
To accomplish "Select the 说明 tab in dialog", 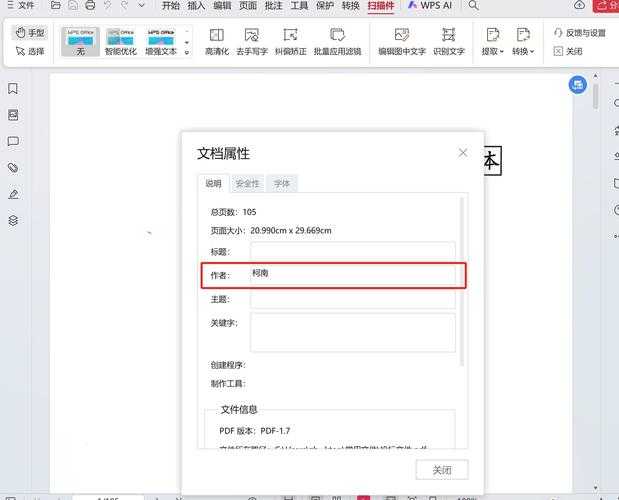I will 213,184.
